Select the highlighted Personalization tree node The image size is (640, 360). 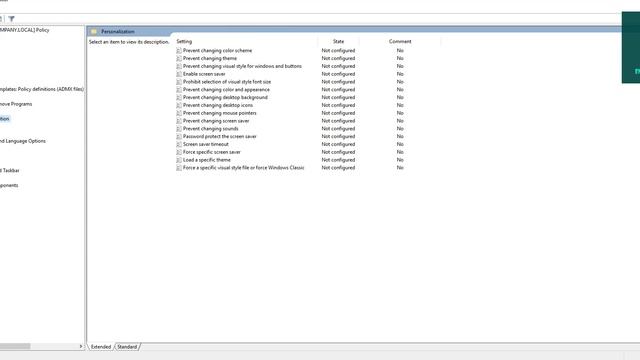click(4, 119)
